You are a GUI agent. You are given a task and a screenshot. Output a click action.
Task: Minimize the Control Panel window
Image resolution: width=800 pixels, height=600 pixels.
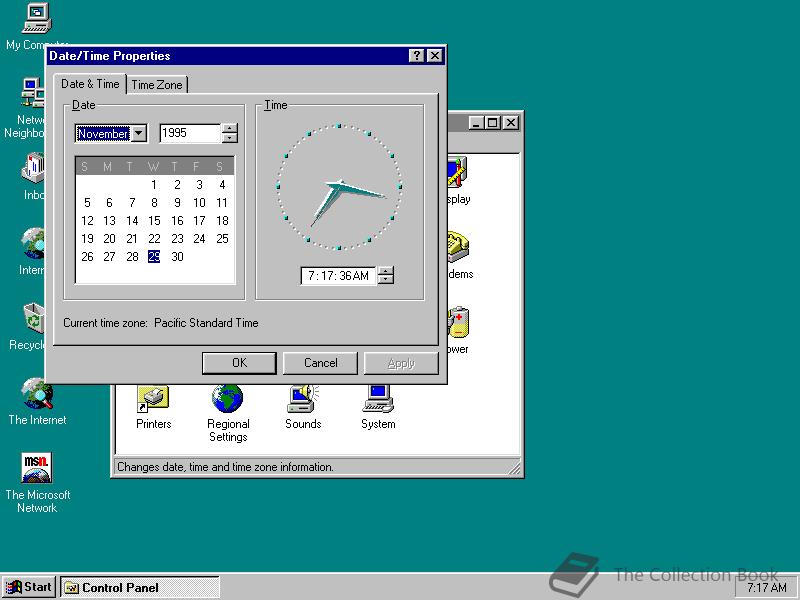(x=477, y=122)
